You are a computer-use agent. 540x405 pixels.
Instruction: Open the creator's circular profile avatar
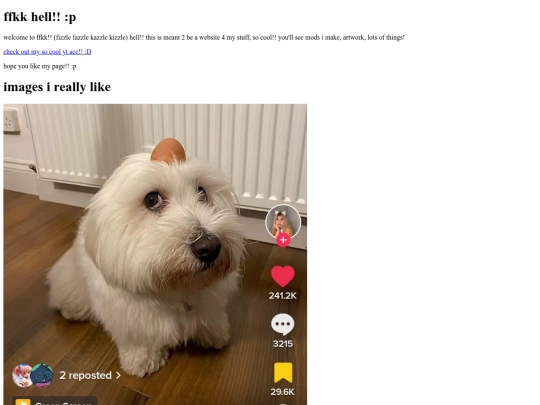[283, 221]
